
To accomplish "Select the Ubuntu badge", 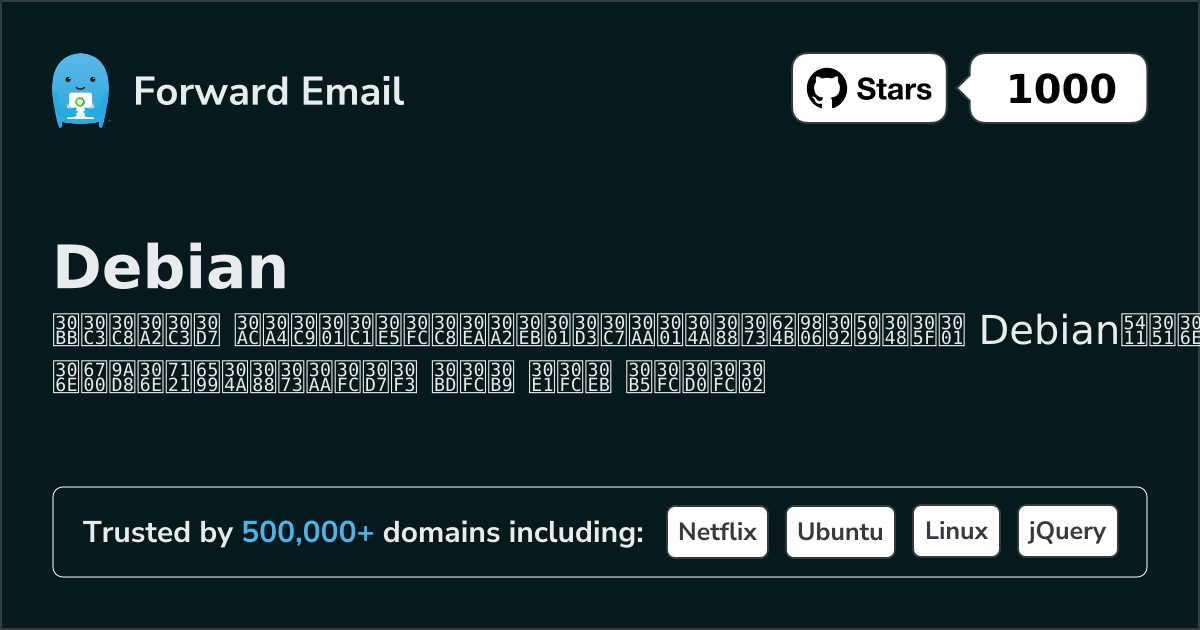I will [x=840, y=531].
